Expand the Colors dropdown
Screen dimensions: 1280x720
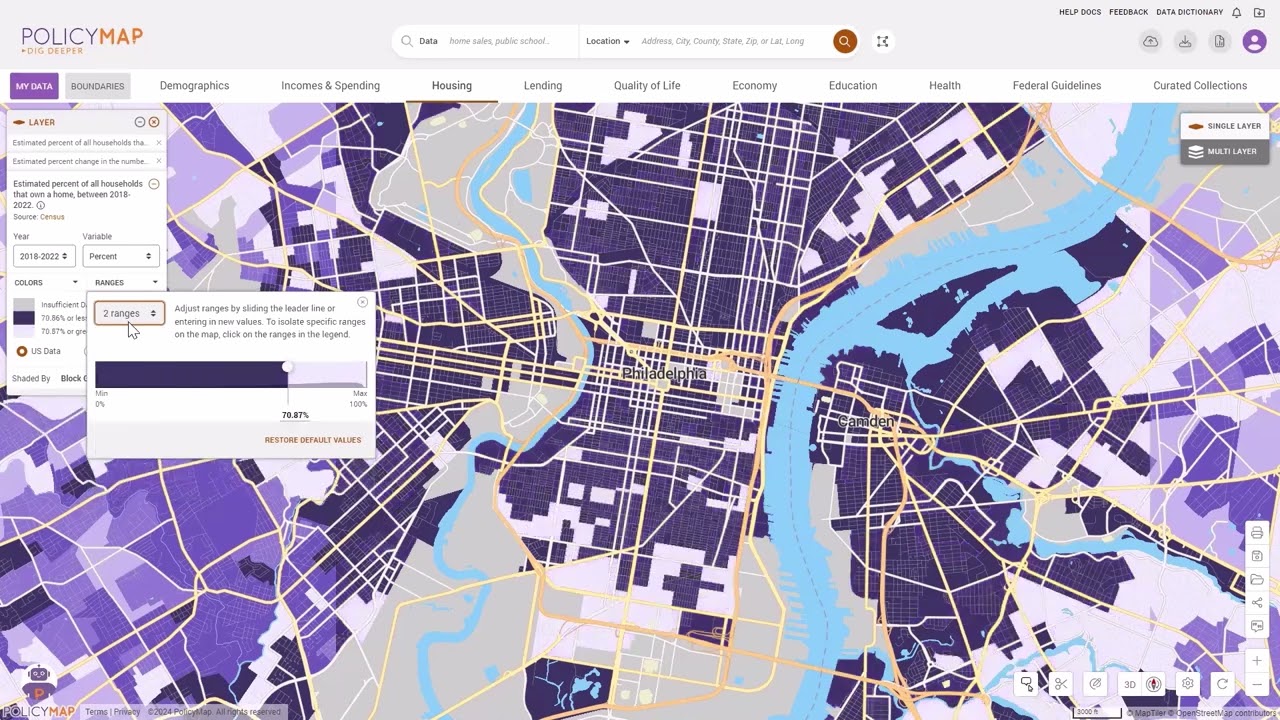pos(45,283)
